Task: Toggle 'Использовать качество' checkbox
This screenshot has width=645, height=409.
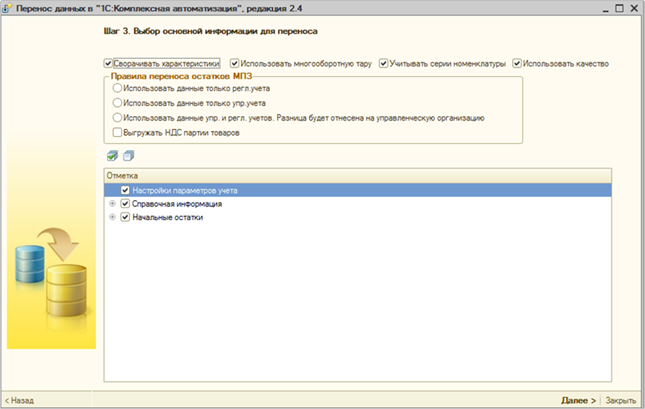Action: click(x=517, y=64)
